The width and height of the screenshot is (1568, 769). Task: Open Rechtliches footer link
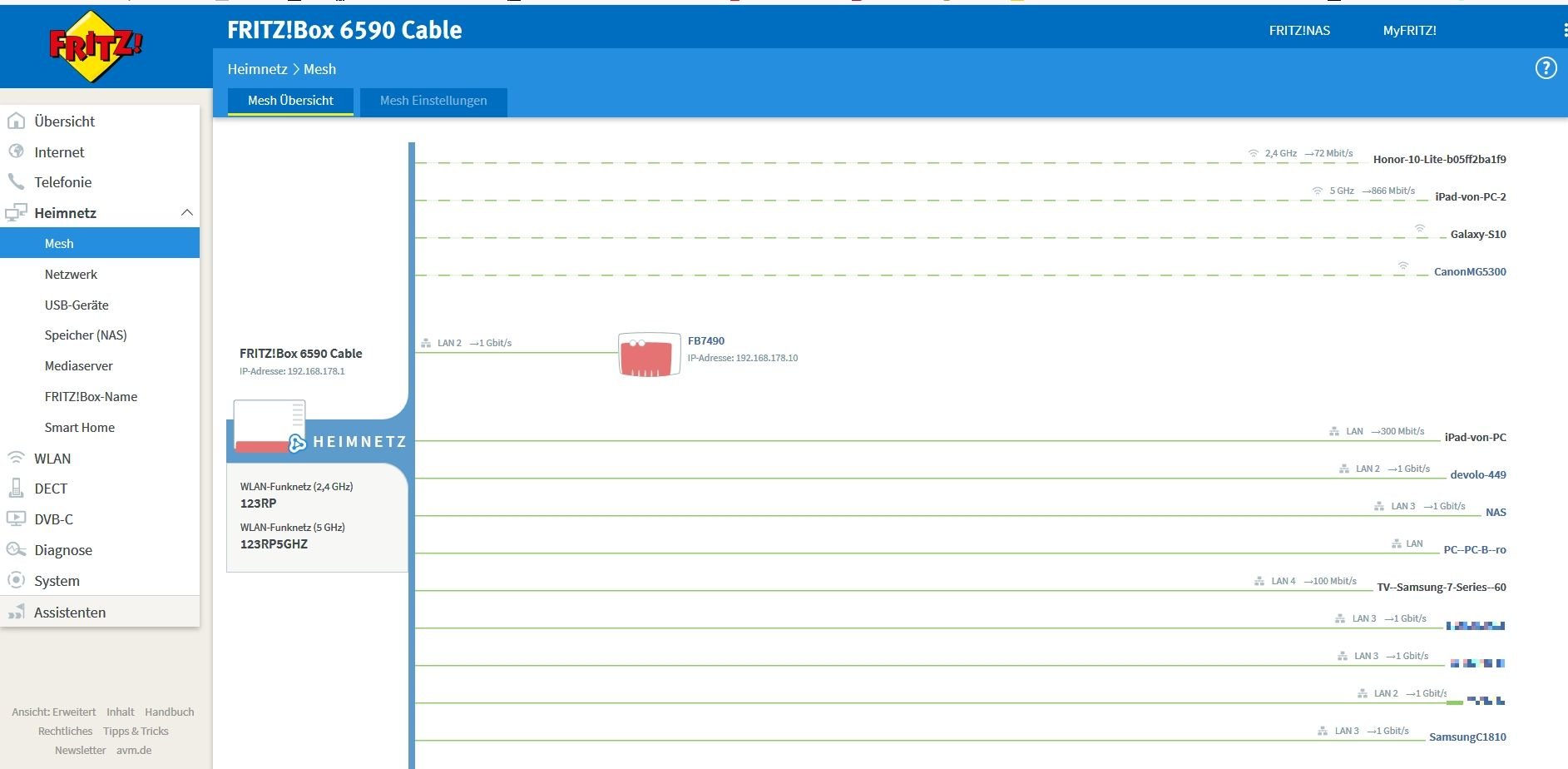coord(65,731)
